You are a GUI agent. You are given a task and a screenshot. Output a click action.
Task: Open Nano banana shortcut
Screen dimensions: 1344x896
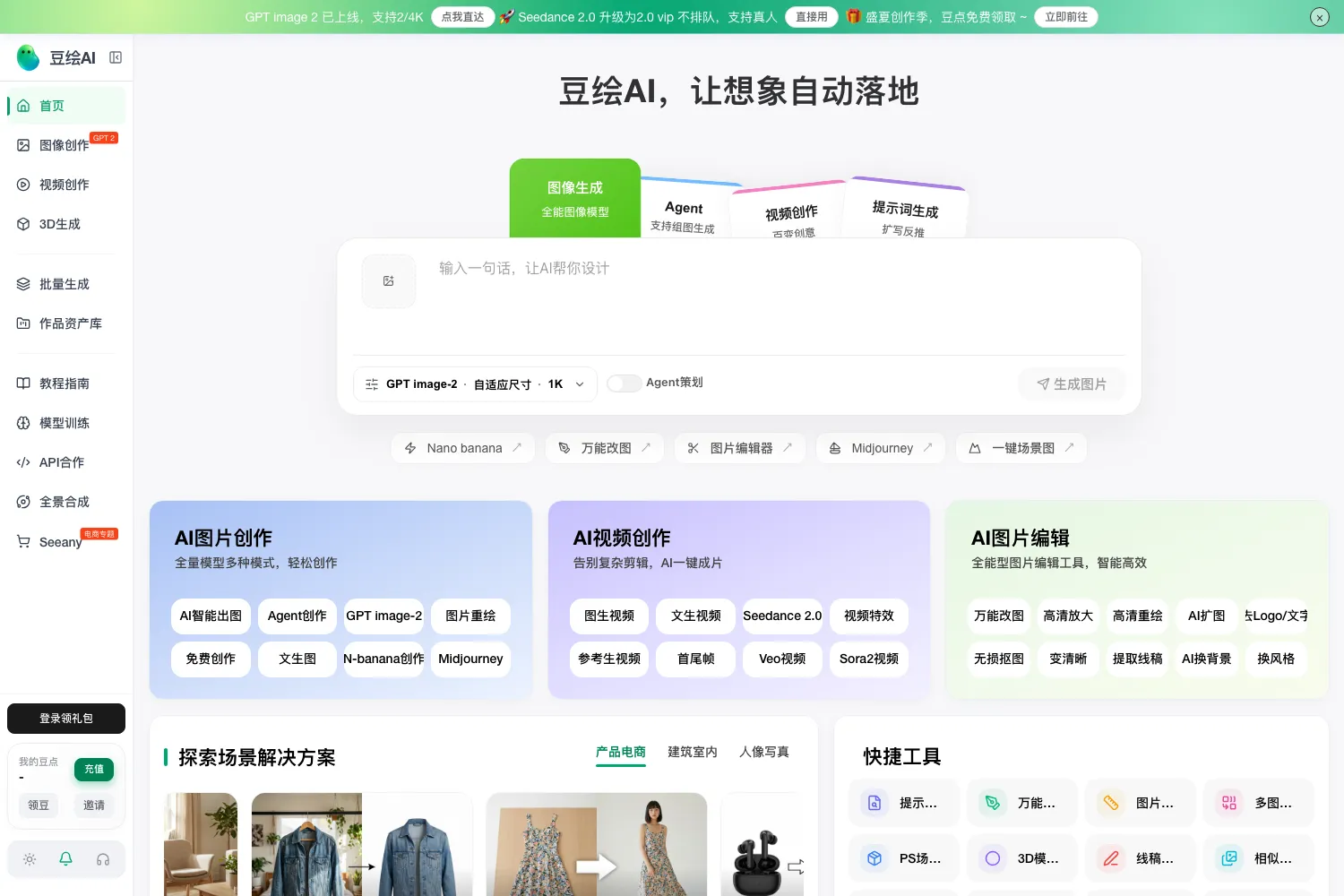pyautogui.click(x=463, y=448)
